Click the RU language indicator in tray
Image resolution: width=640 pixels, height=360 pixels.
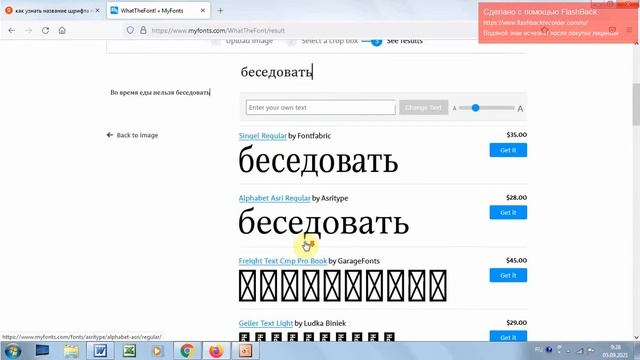tap(539, 350)
